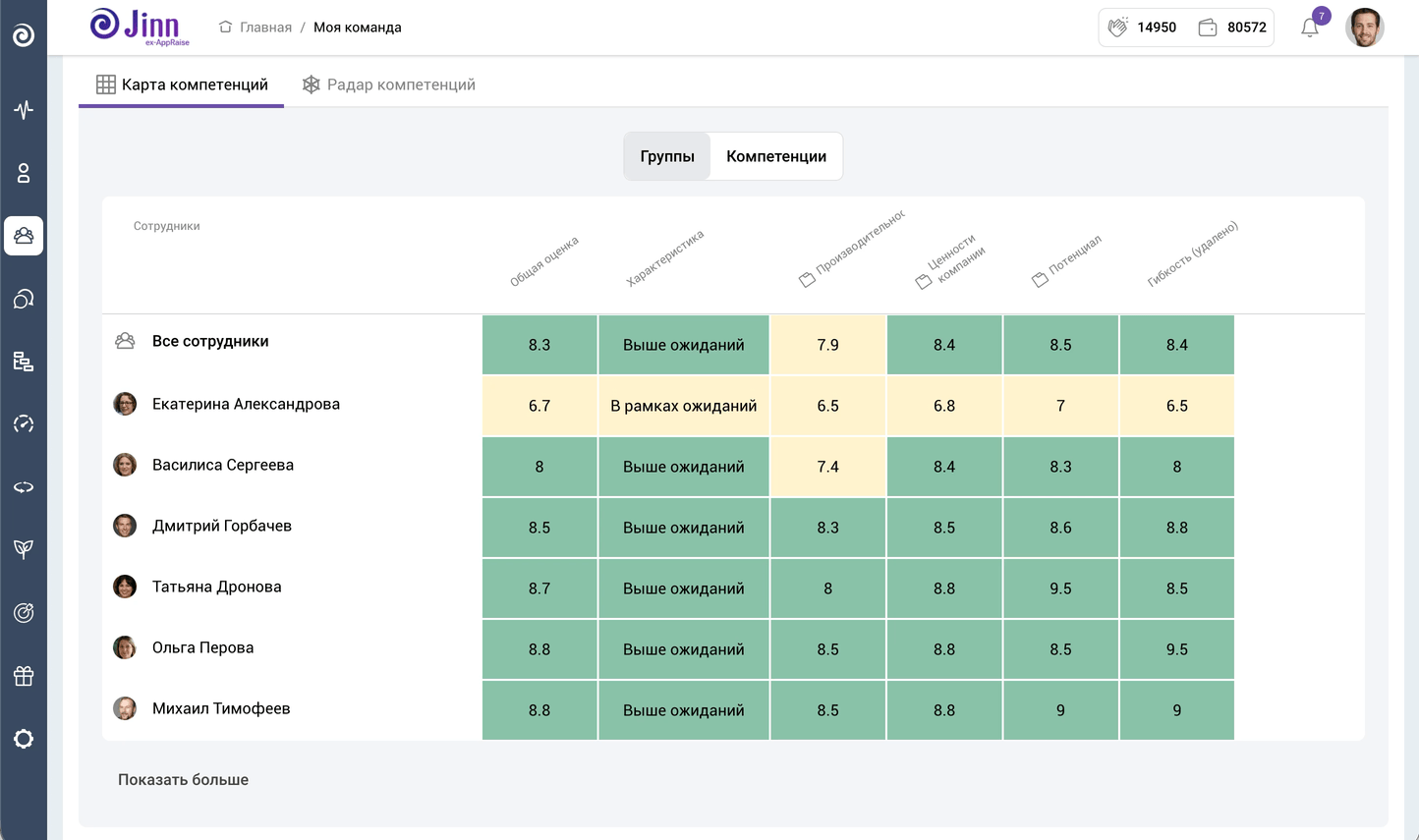Open the org structure sidebar icon
This screenshot has height=840, width=1419.
point(24,362)
